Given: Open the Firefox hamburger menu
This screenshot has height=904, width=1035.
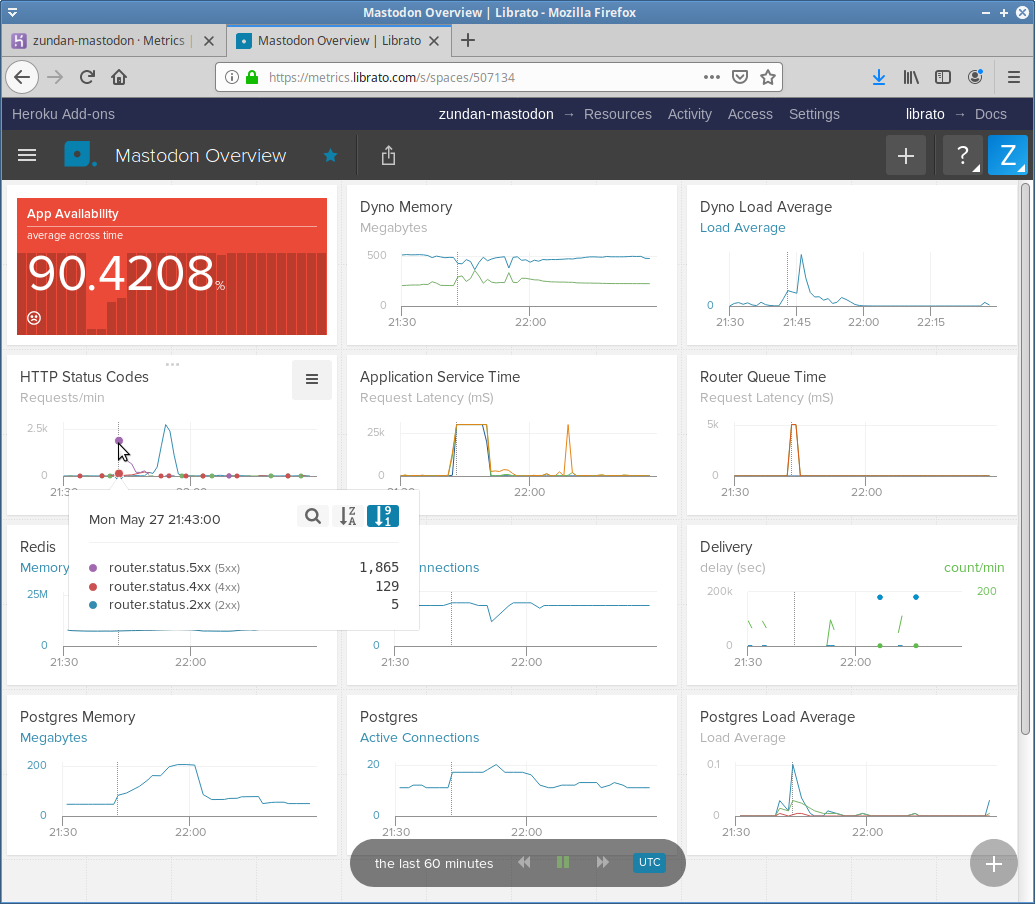Looking at the screenshot, I should coord(1014,77).
